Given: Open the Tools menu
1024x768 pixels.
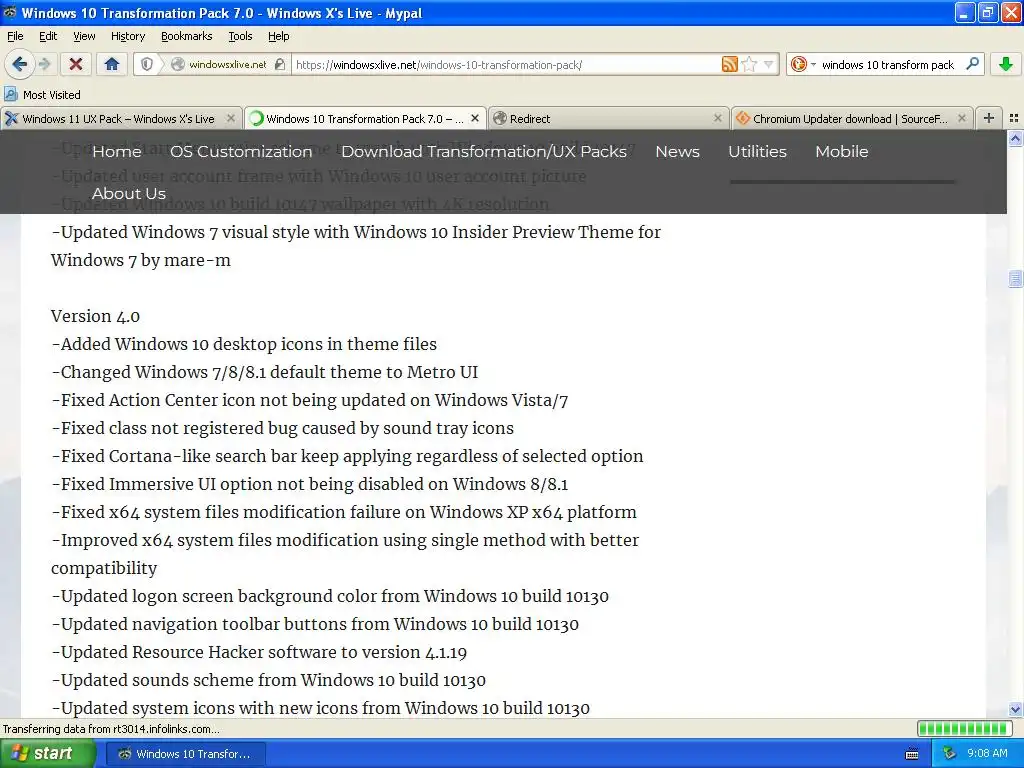Looking at the screenshot, I should pos(240,36).
